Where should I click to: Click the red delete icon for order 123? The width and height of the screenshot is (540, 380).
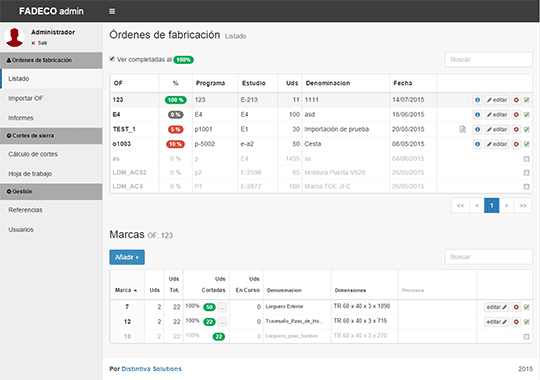tap(516, 100)
